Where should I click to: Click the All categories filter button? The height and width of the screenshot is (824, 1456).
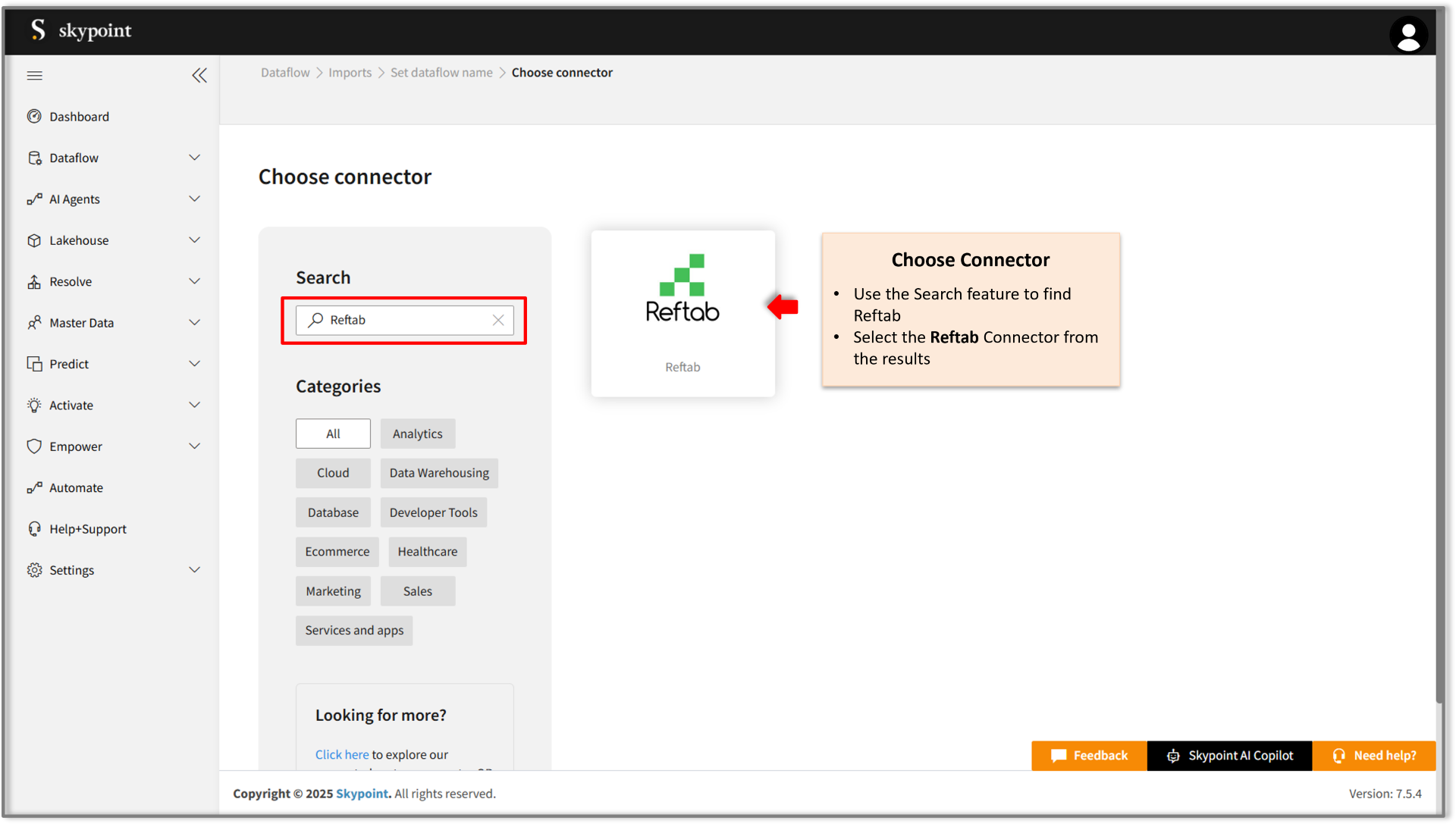pos(333,433)
